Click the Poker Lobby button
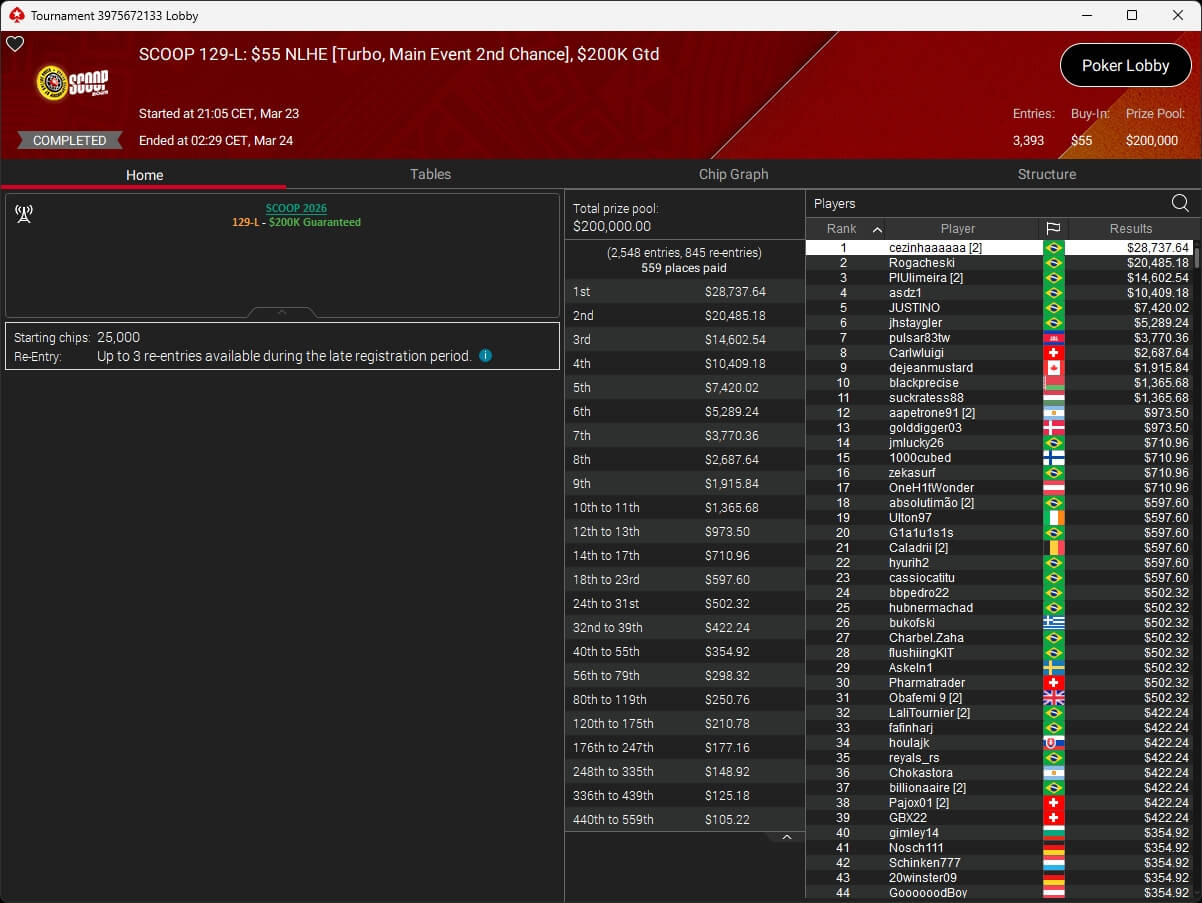The image size is (1202, 903). pos(1125,66)
